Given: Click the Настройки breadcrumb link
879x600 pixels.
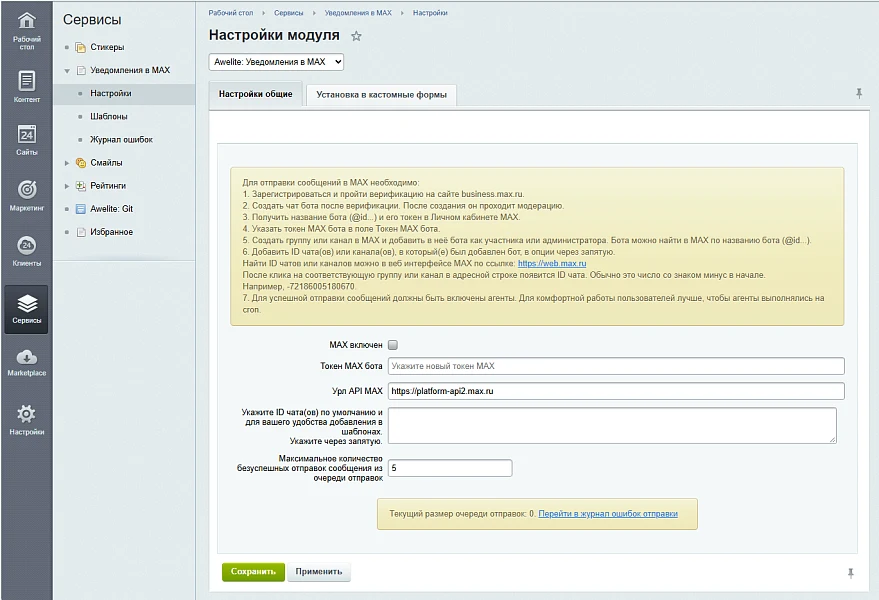Looking at the screenshot, I should coord(430,13).
